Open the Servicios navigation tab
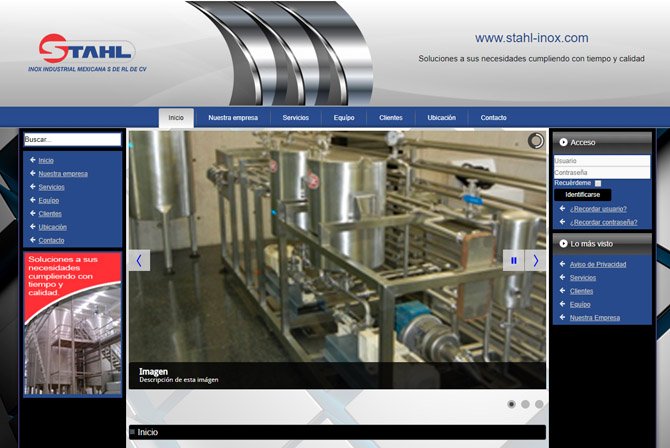Screen dimensions: 670x448 tap(295, 118)
